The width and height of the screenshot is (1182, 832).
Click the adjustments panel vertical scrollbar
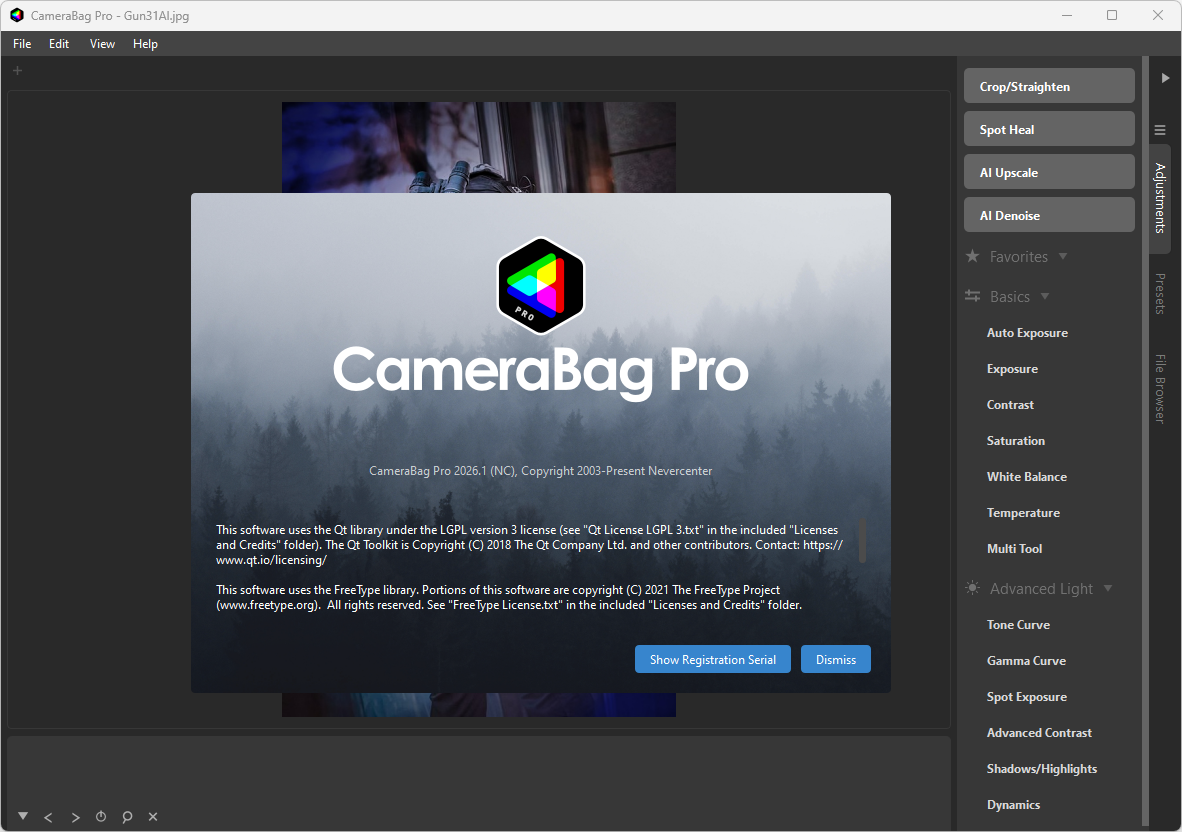click(x=1145, y=442)
